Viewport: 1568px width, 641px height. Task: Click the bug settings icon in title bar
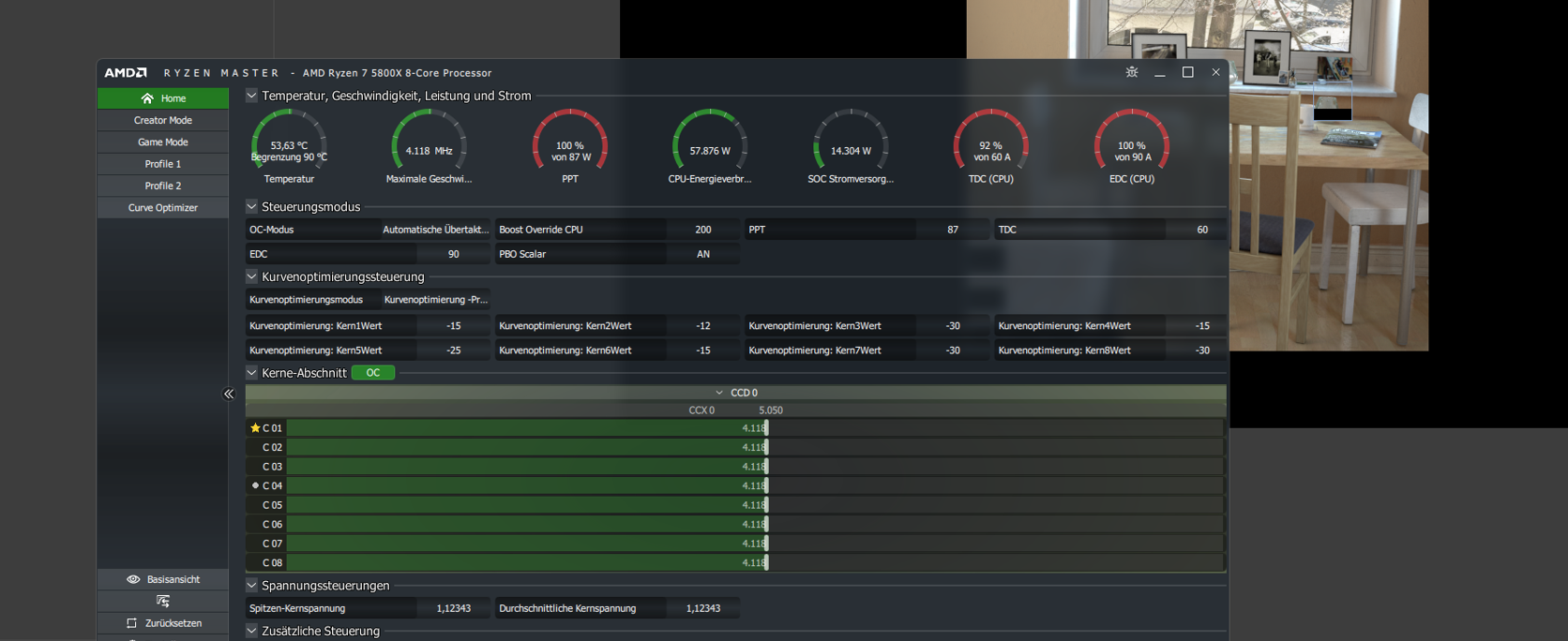[x=1132, y=72]
